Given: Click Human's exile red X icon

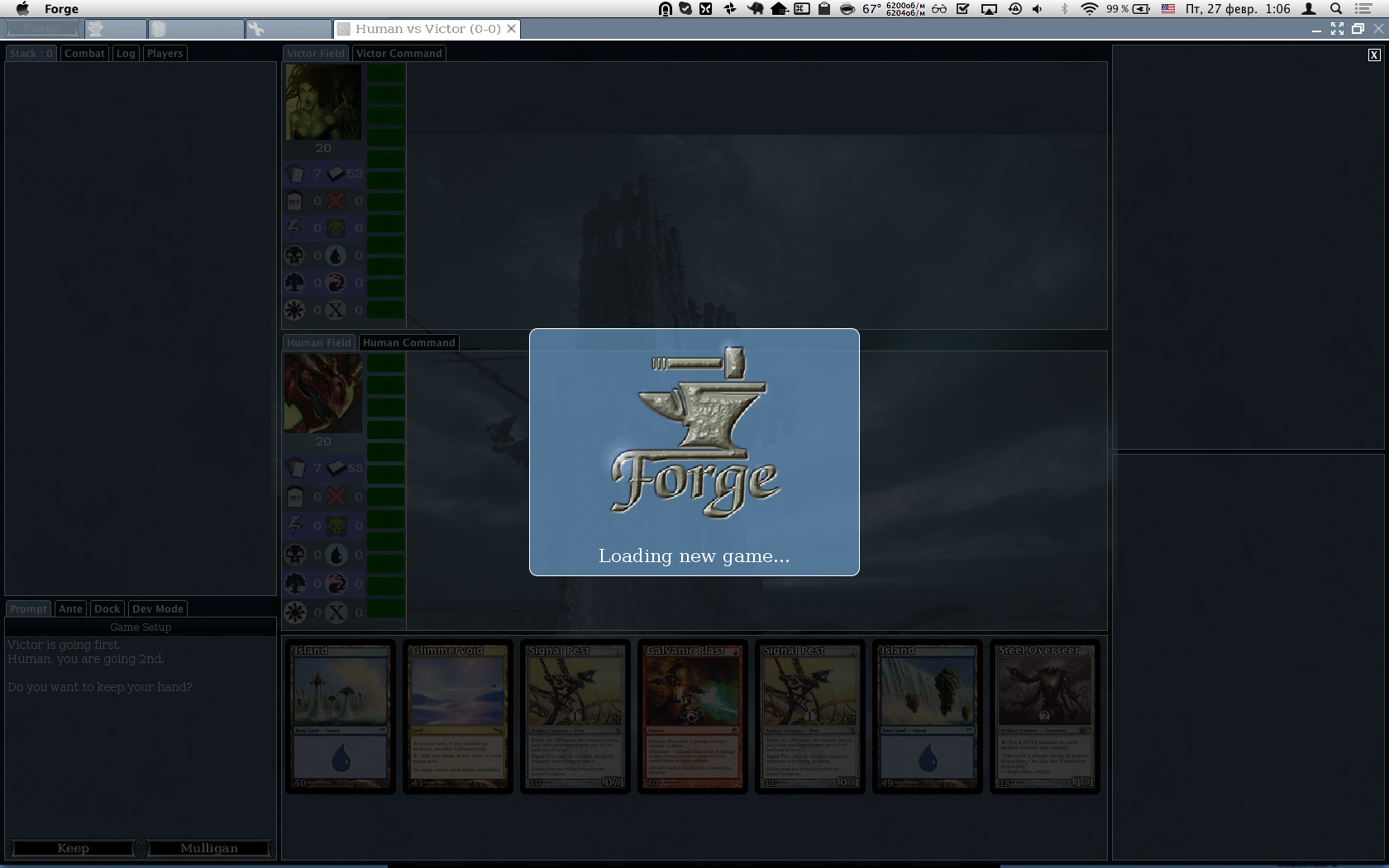Looking at the screenshot, I should click(337, 497).
